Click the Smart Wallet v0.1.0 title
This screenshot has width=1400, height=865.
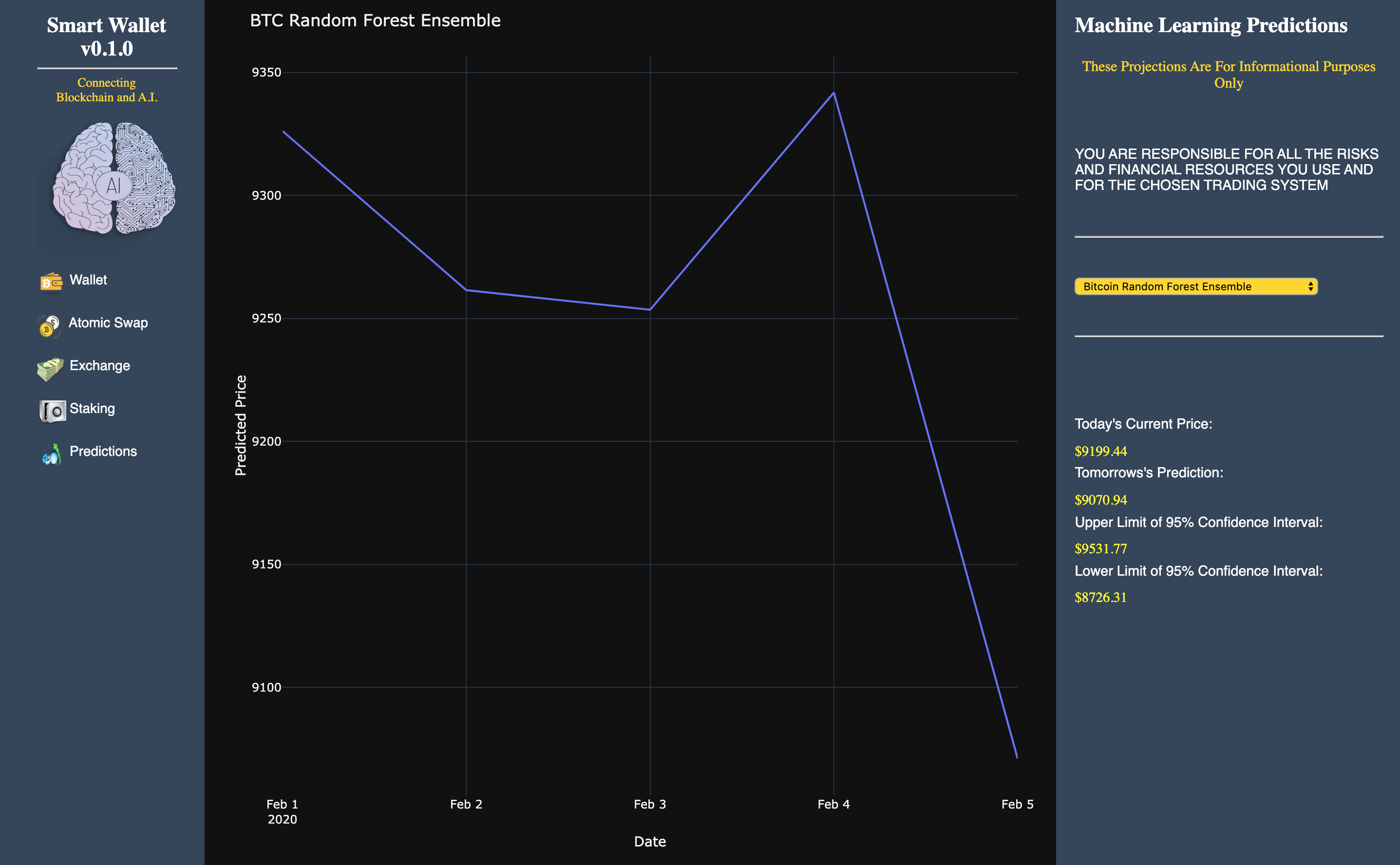[106, 37]
